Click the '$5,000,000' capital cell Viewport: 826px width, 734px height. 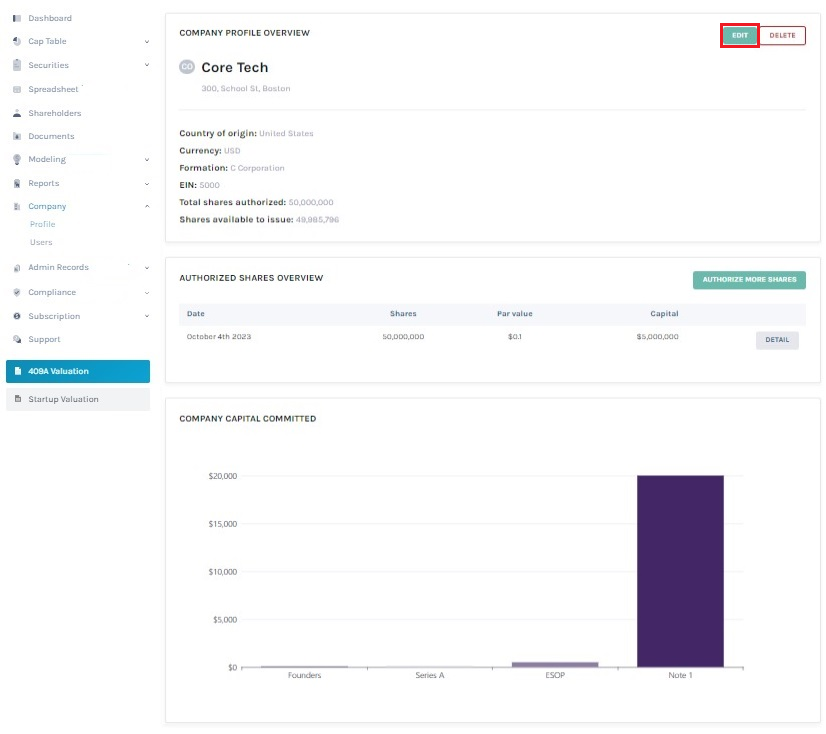coord(657,337)
